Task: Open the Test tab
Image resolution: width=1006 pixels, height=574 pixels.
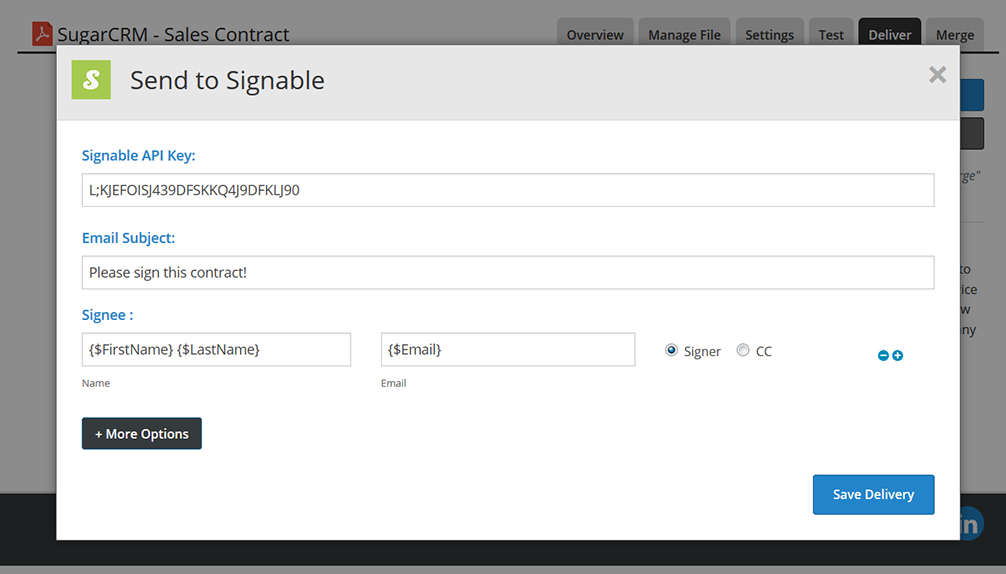Action: tap(831, 34)
